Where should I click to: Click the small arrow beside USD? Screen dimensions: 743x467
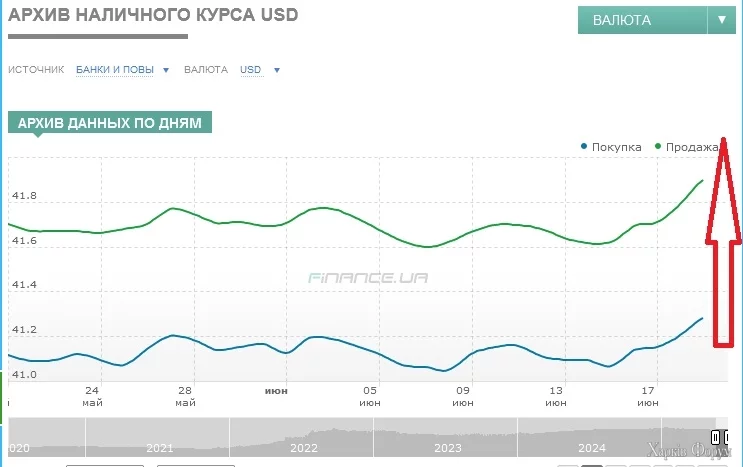276,70
